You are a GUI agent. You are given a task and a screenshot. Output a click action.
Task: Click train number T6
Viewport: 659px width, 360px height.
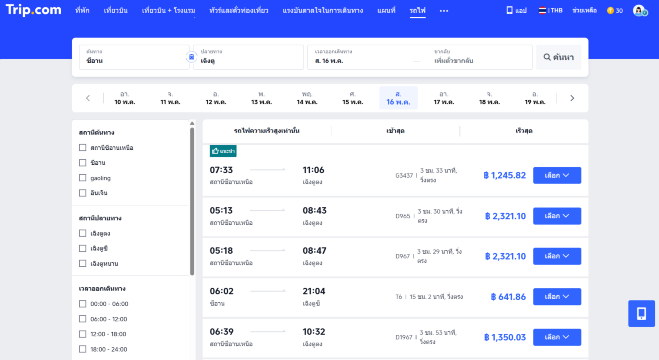tap(398, 297)
